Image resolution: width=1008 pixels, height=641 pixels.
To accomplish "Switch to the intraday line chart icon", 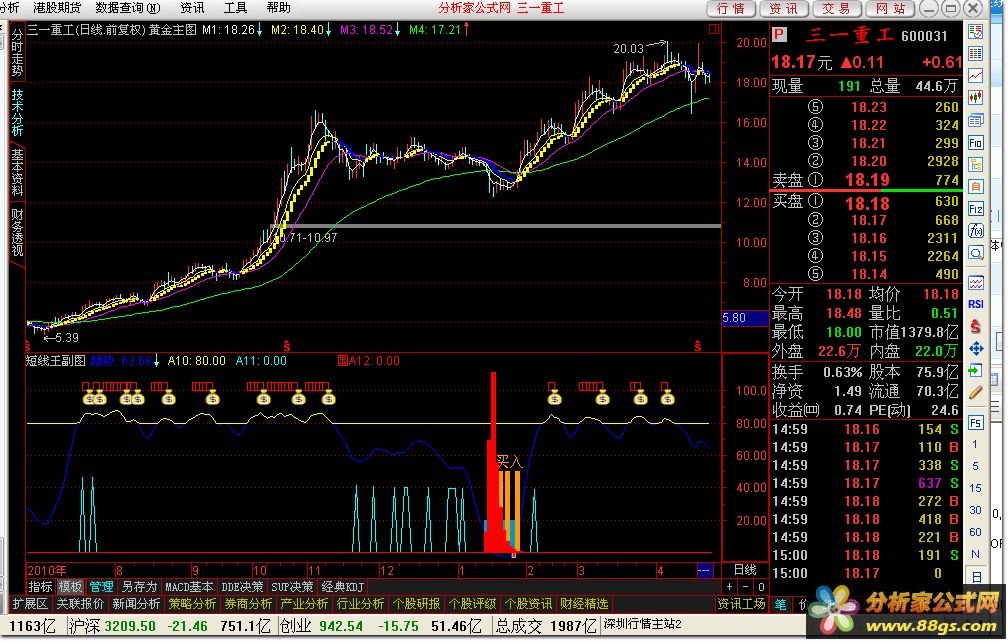I will click(x=976, y=76).
